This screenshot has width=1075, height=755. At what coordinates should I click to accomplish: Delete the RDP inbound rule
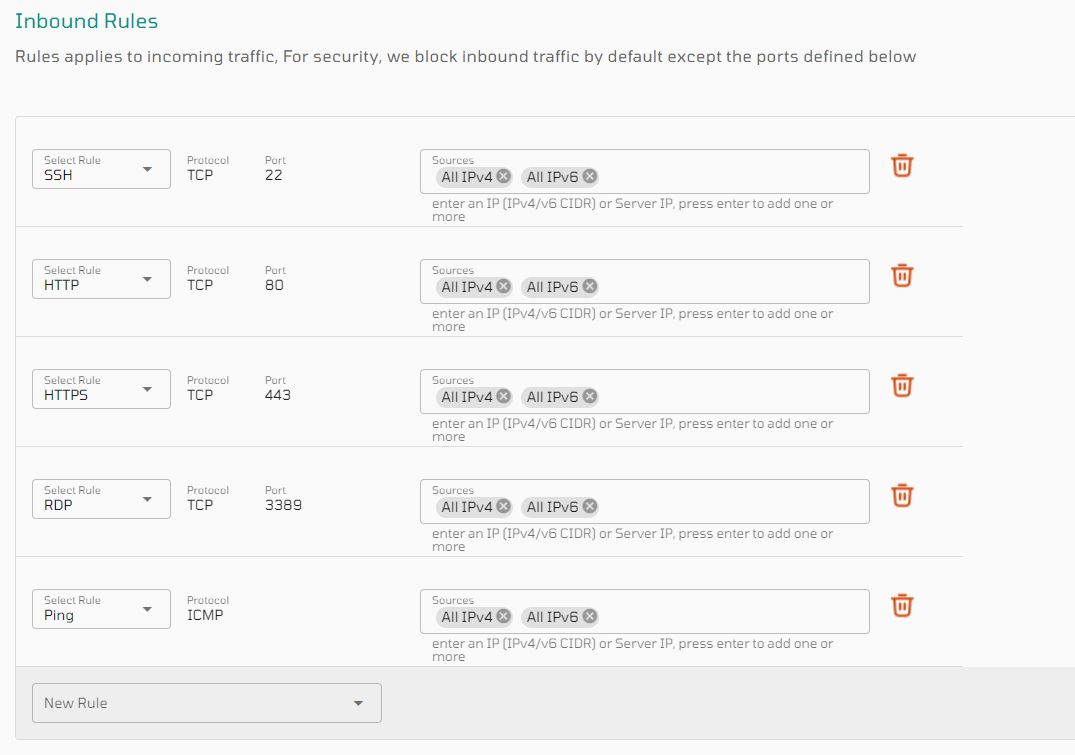click(902, 496)
